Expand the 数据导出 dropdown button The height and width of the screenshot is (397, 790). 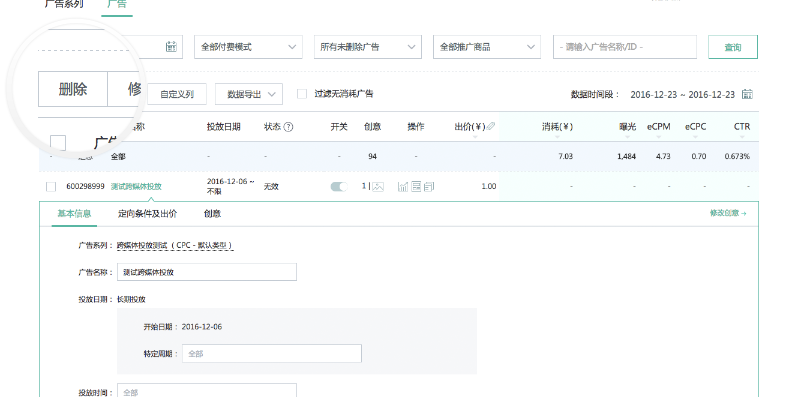[x=249, y=94]
